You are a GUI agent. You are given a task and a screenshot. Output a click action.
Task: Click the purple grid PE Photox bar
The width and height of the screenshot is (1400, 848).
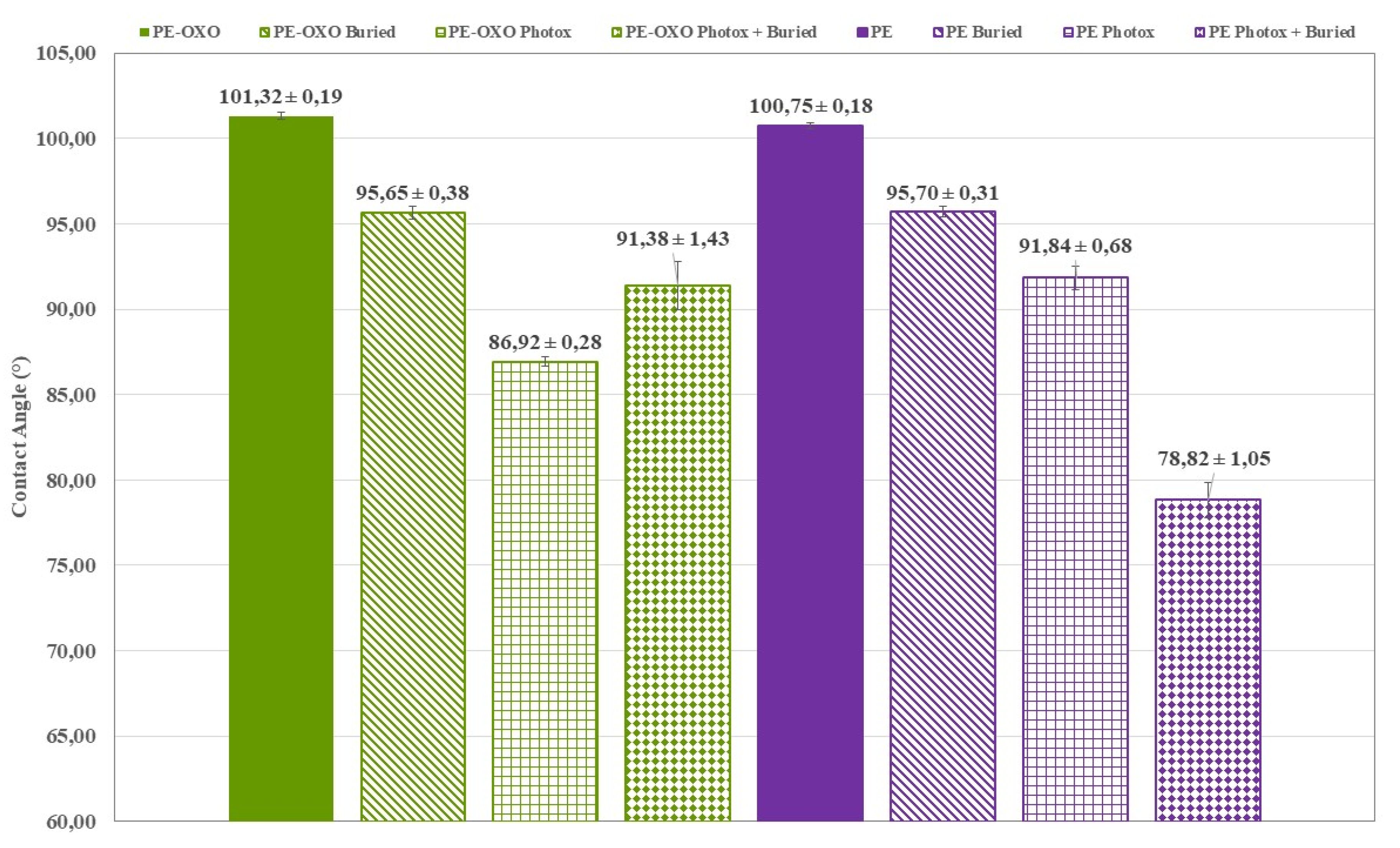(x=1076, y=549)
